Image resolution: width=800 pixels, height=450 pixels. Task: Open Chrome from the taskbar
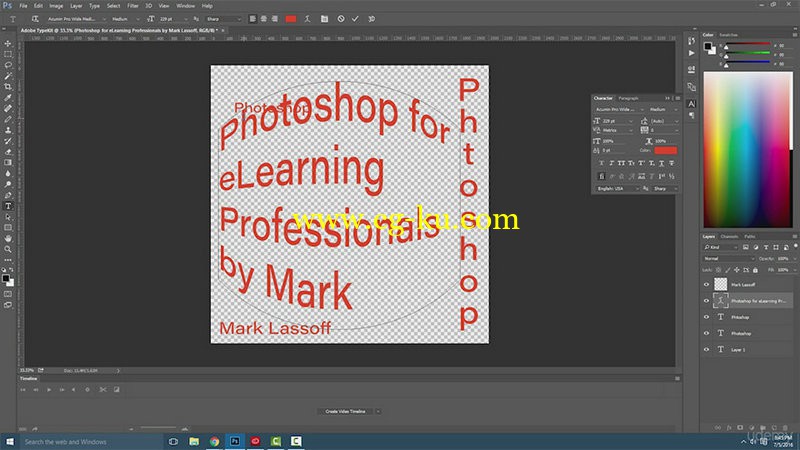pos(214,441)
